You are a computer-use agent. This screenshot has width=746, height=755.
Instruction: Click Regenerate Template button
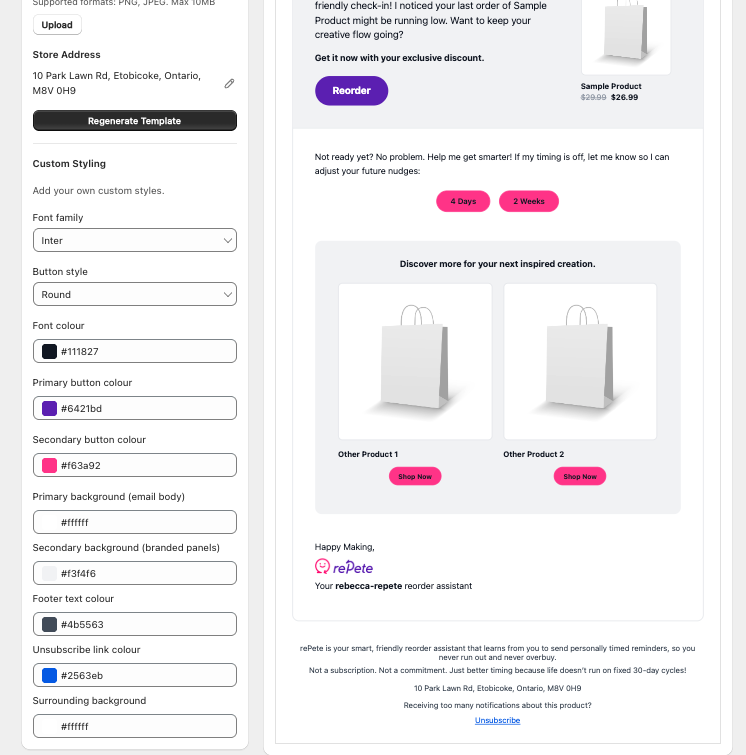coord(135,121)
